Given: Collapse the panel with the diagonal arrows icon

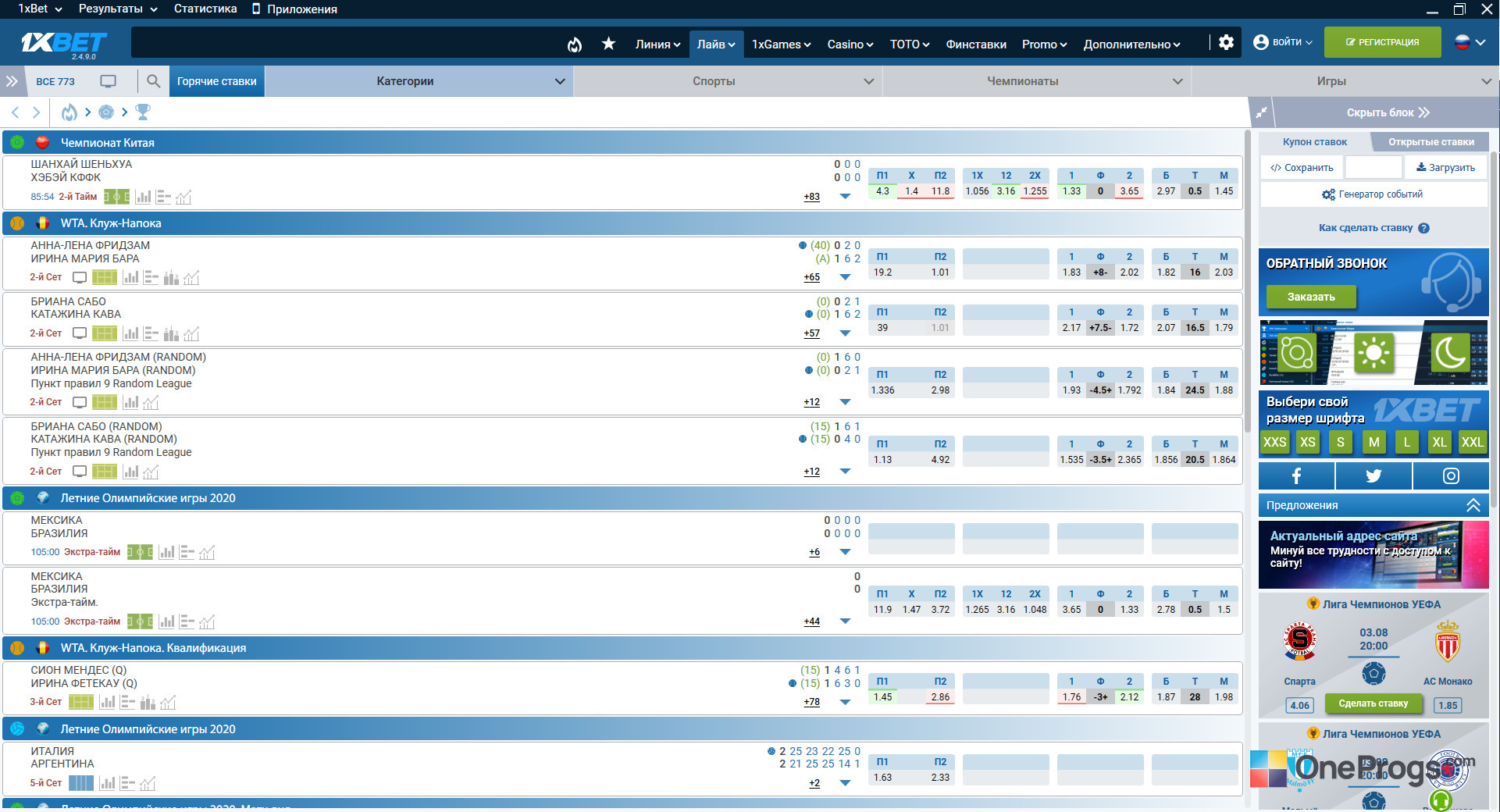Looking at the screenshot, I should pos(1261,112).
